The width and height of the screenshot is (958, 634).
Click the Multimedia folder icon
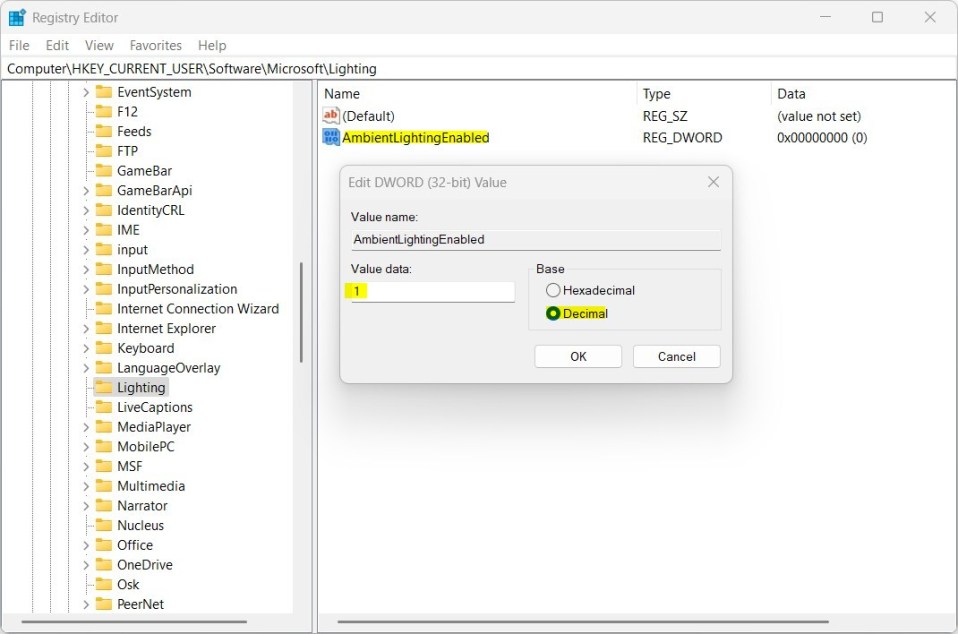click(104, 486)
